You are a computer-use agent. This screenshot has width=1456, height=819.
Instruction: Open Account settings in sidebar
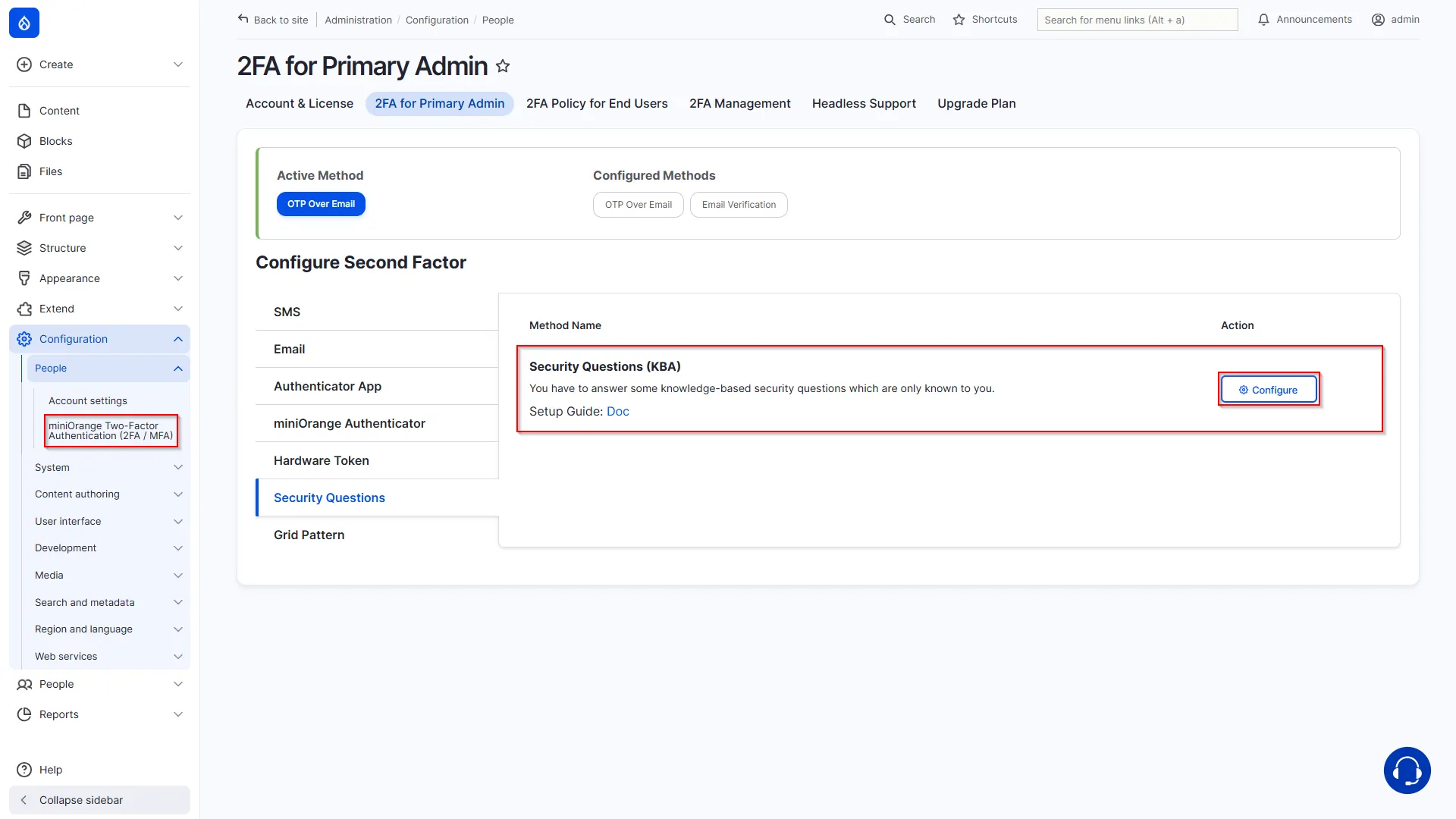click(x=88, y=400)
